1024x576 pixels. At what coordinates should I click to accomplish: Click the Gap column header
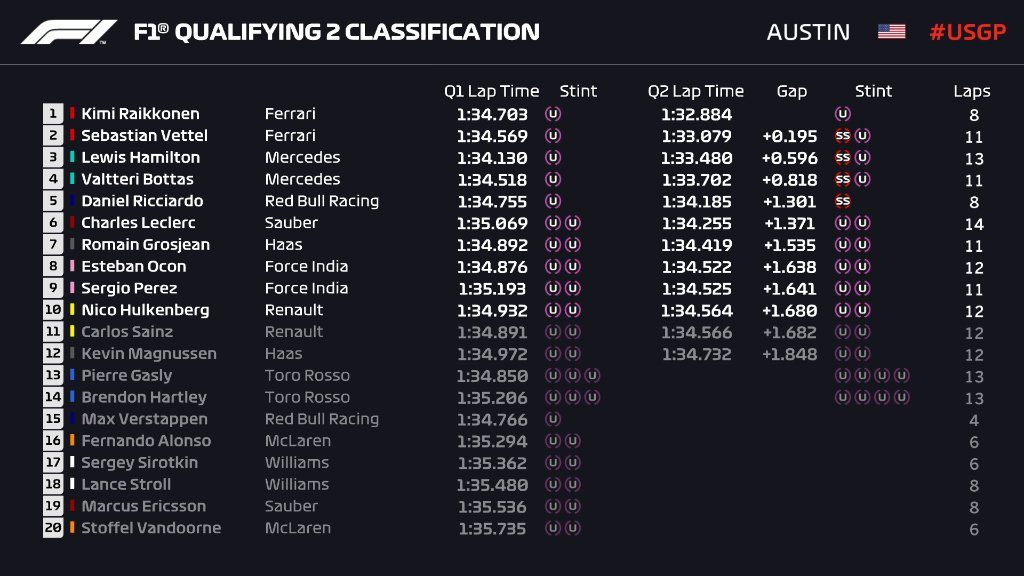pos(791,91)
